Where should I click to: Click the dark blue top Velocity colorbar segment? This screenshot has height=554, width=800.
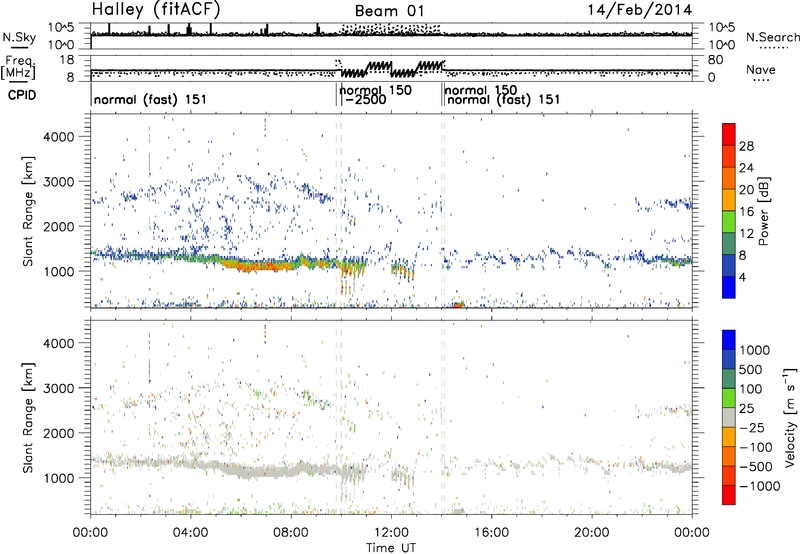coord(729,339)
